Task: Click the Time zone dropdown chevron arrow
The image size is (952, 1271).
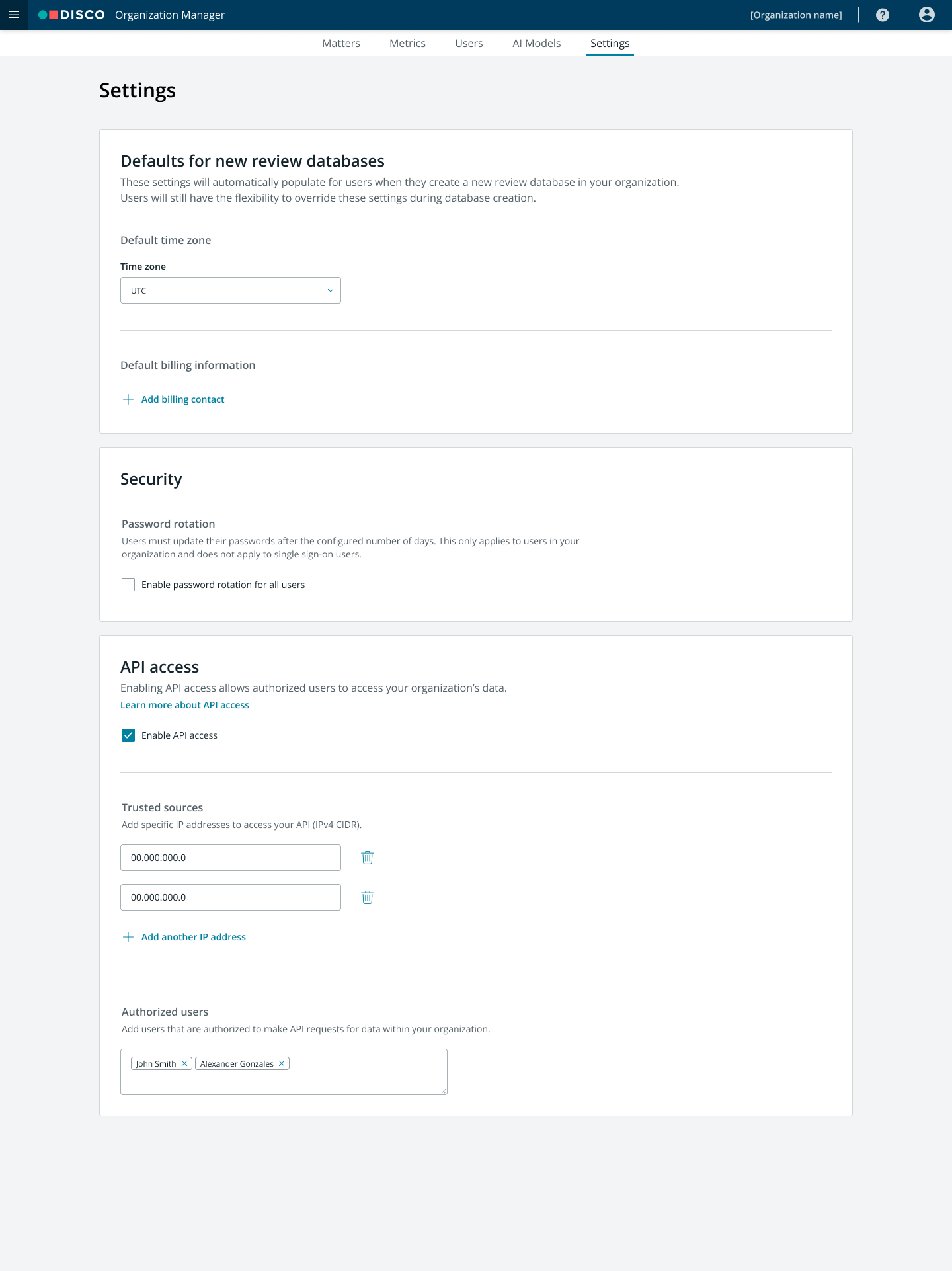Action: [x=331, y=290]
